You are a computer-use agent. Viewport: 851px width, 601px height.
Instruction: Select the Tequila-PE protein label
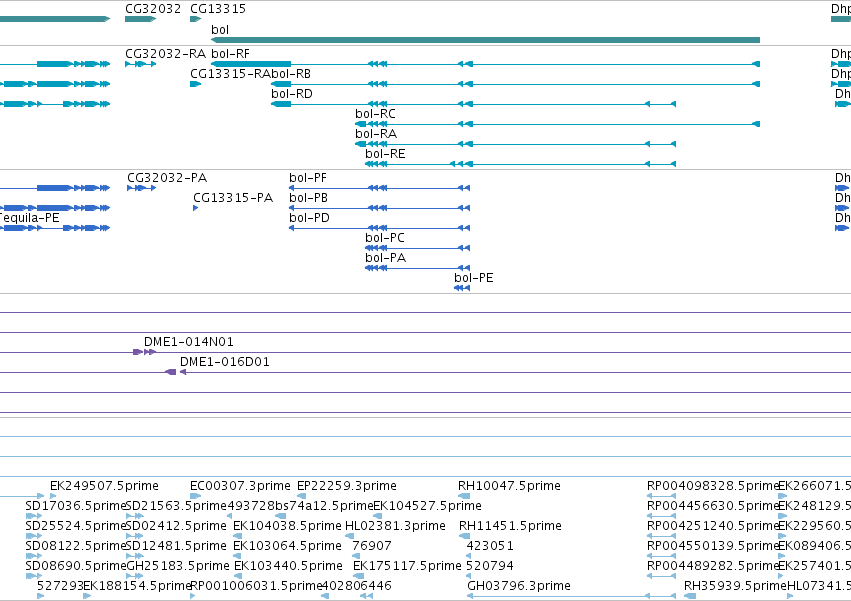pos(29,218)
